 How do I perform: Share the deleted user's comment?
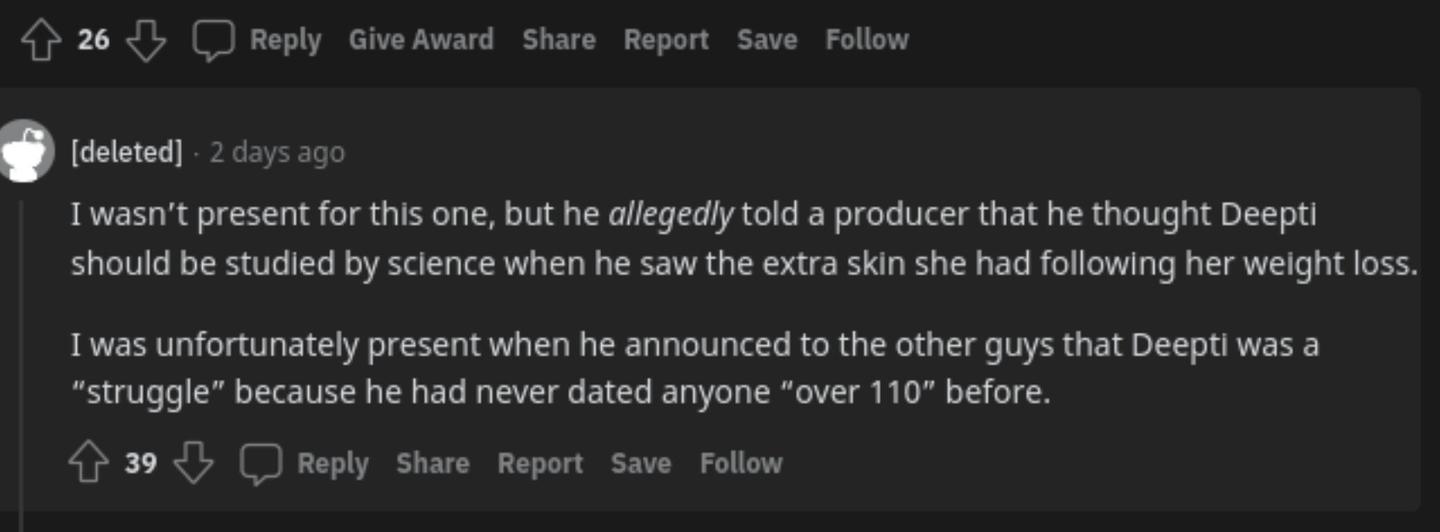pyautogui.click(x=432, y=463)
